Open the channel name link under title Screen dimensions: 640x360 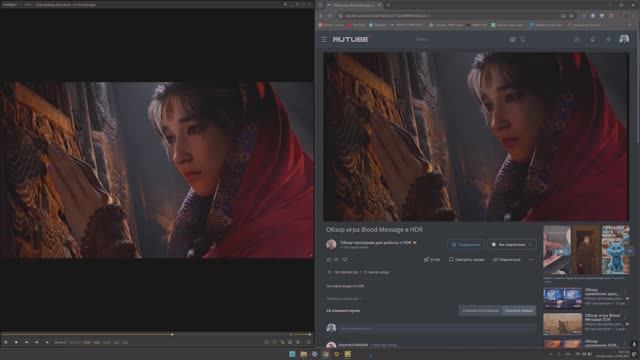(x=376, y=242)
